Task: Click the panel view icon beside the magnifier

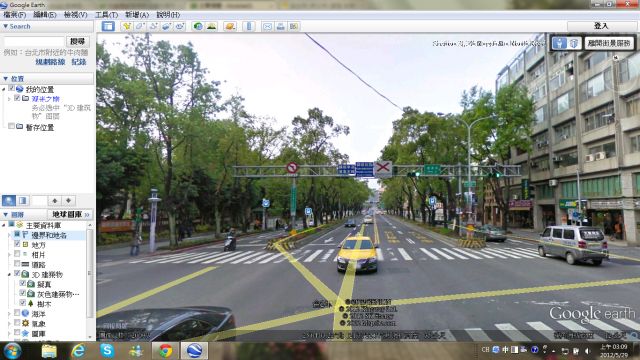Action: (x=22, y=200)
